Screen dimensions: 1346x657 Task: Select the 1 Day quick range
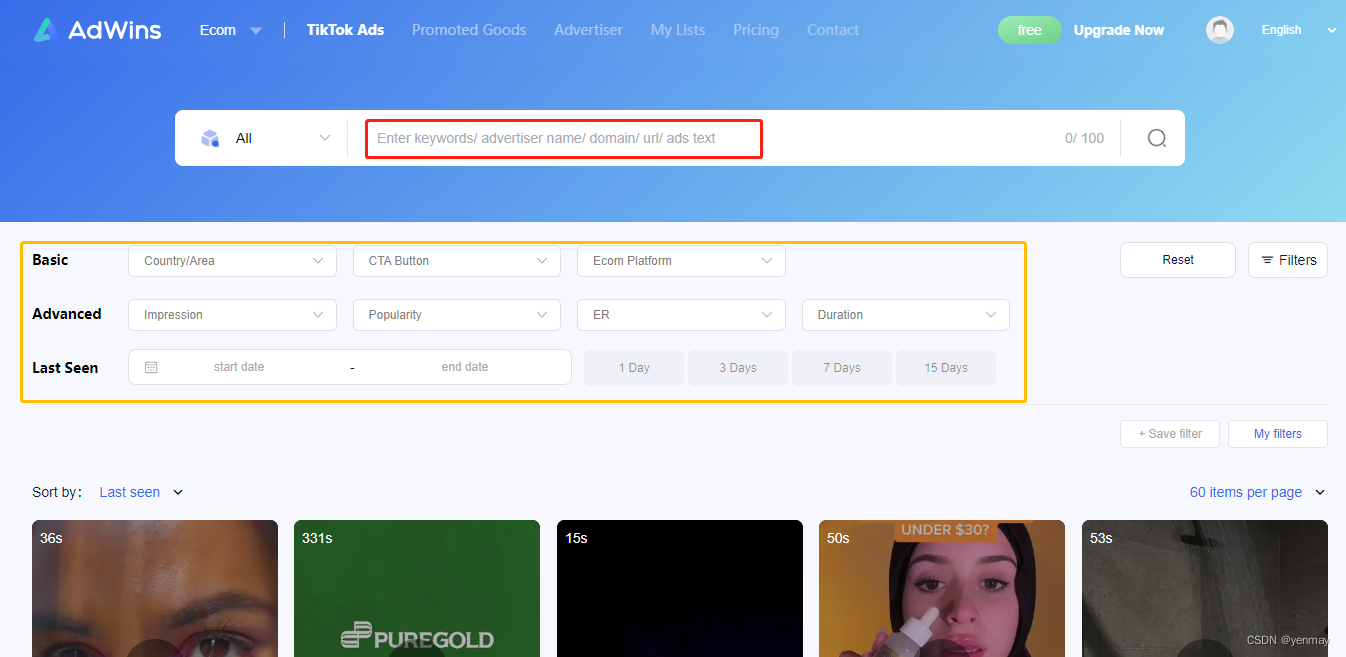click(x=634, y=368)
